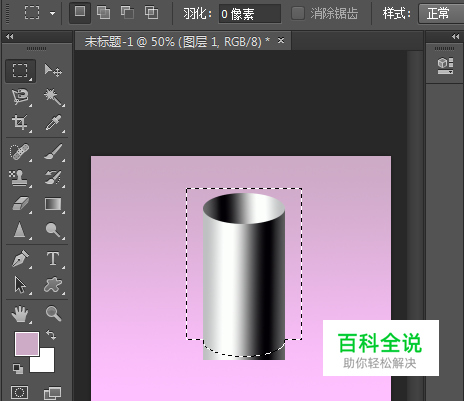Select the Gradient tool
The image size is (464, 401).
pos(53,204)
